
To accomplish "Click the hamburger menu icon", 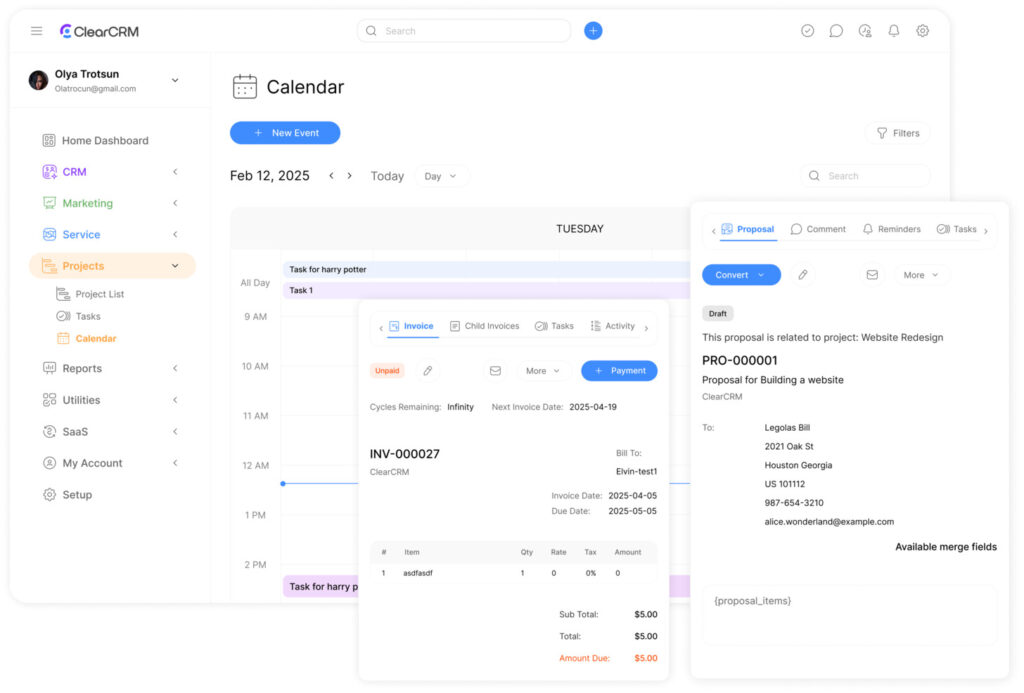I will click(36, 31).
